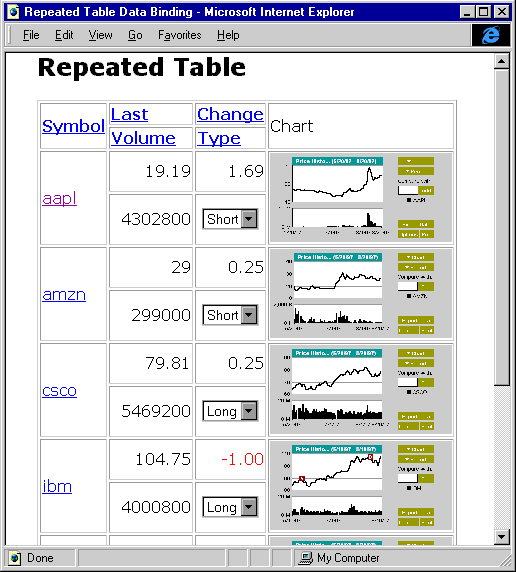Viewport: 516px width, 572px height.
Task: Click the Done status text
Action: click(40, 558)
